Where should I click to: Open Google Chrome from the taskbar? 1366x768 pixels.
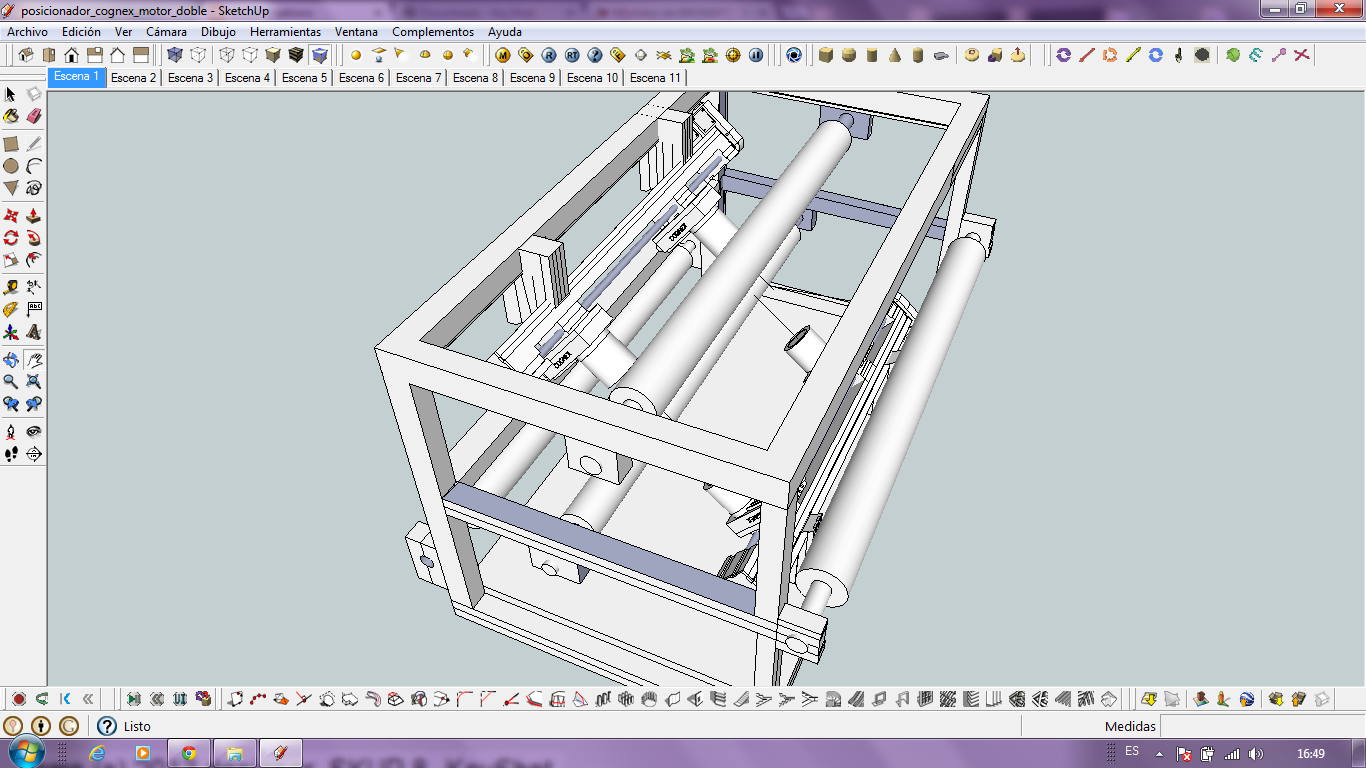(x=190, y=752)
